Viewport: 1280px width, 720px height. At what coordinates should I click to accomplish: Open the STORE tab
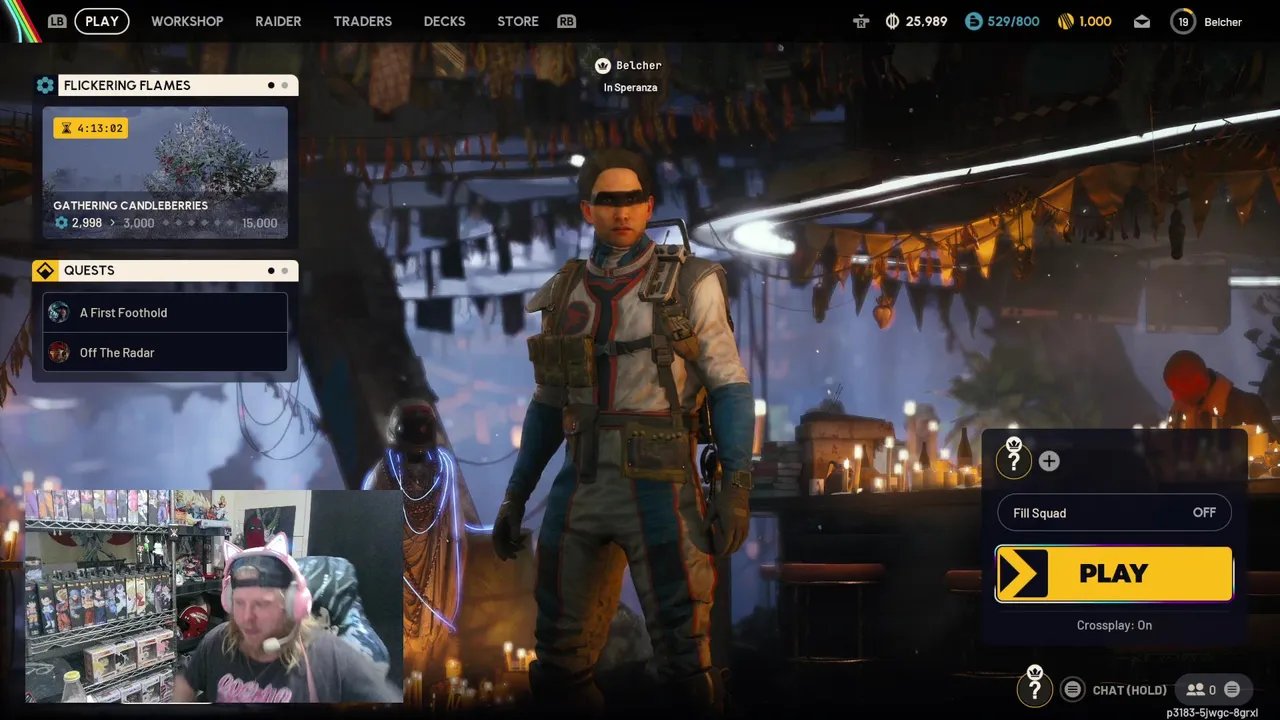click(x=518, y=21)
